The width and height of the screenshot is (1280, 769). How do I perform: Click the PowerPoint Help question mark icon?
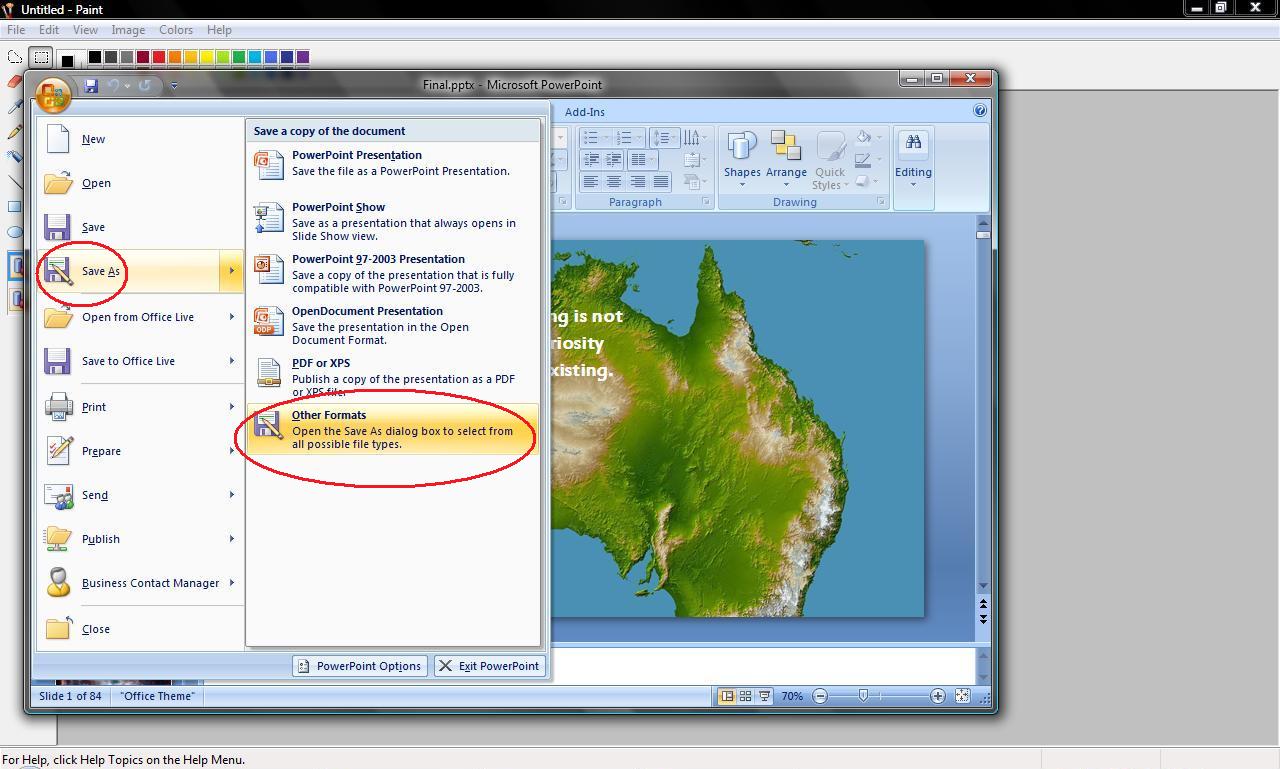click(x=980, y=111)
